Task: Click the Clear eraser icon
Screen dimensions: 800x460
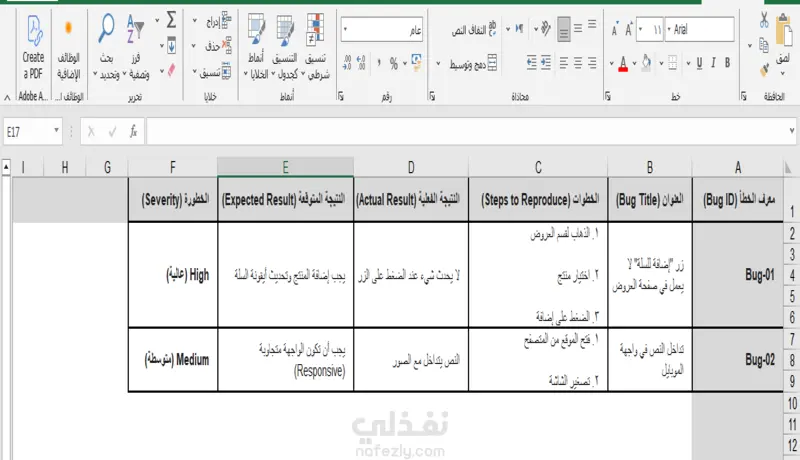Action: click(x=171, y=70)
